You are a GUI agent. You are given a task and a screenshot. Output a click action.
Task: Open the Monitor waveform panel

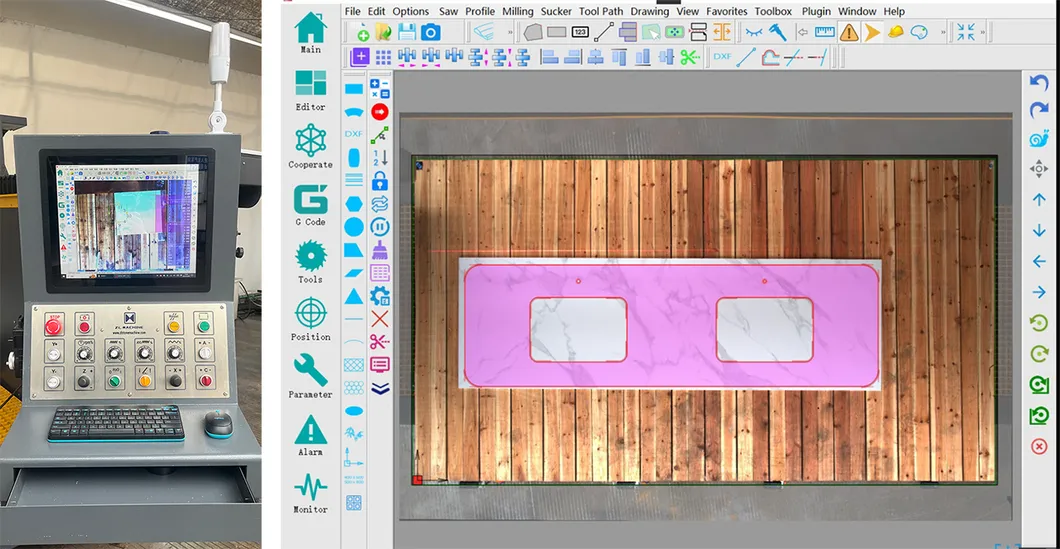pos(311,489)
